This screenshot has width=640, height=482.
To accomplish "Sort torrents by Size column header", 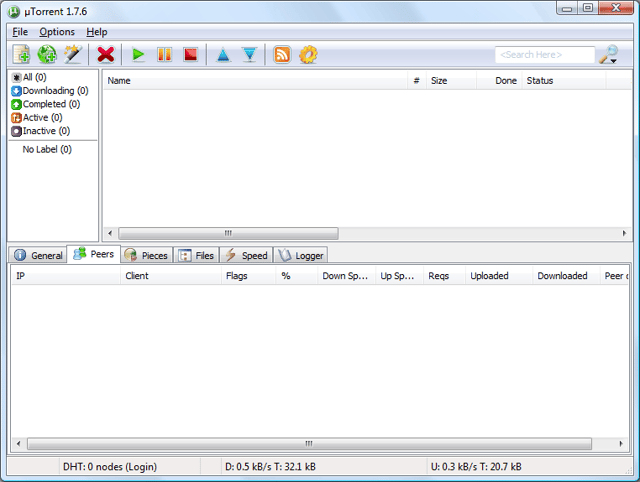I will point(451,81).
